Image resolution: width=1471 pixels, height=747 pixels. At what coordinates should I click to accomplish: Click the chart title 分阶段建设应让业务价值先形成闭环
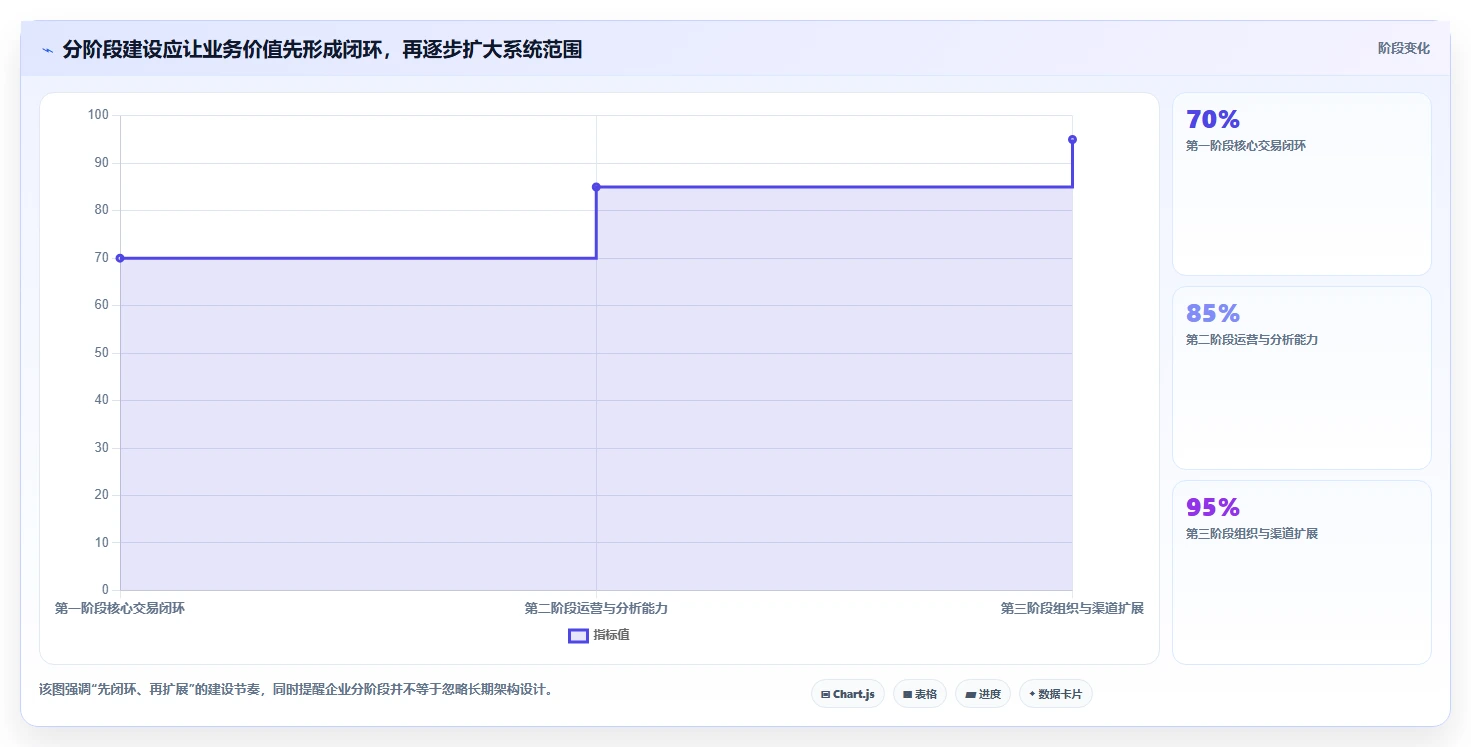click(322, 49)
